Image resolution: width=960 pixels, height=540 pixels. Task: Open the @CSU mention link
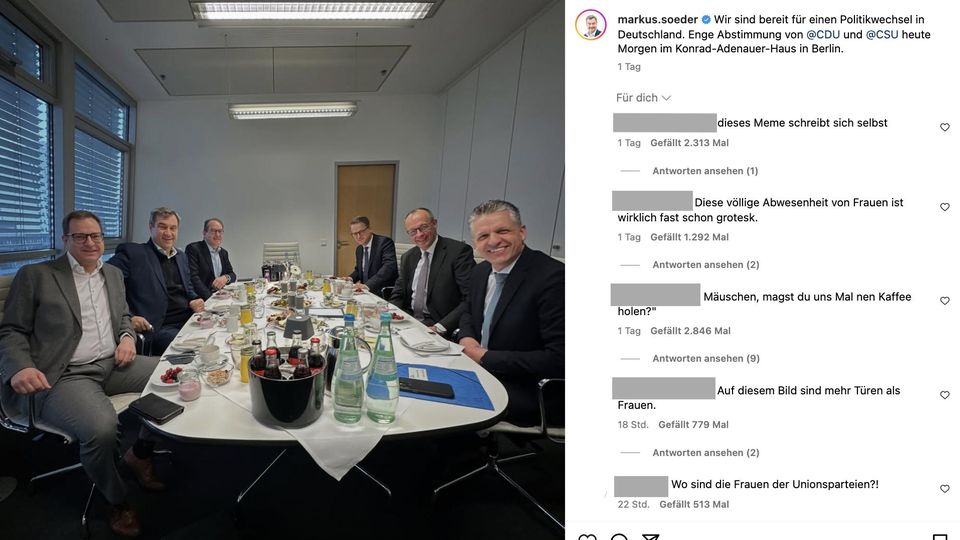pyautogui.click(x=882, y=34)
